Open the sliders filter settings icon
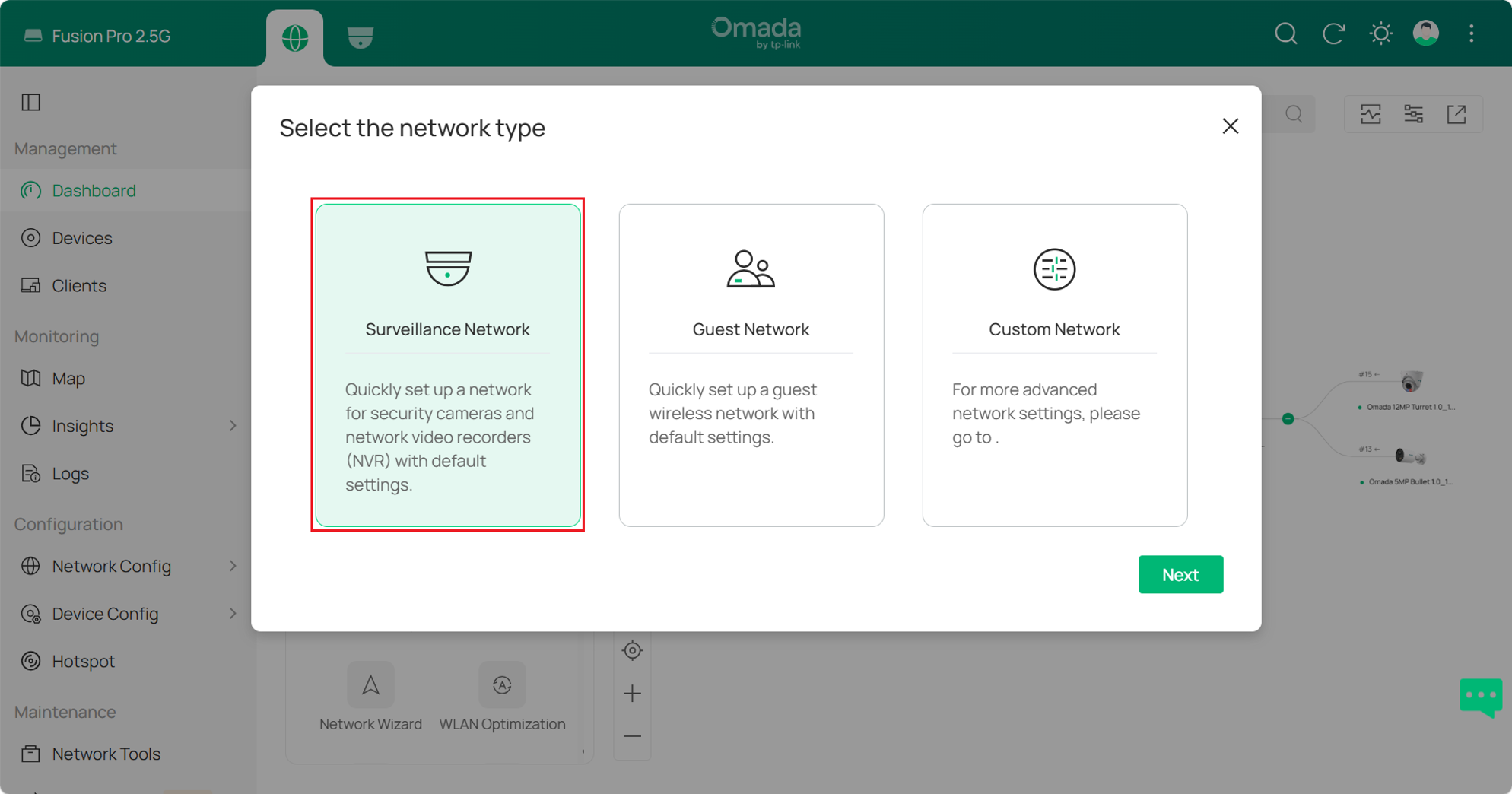 pos(1413,114)
